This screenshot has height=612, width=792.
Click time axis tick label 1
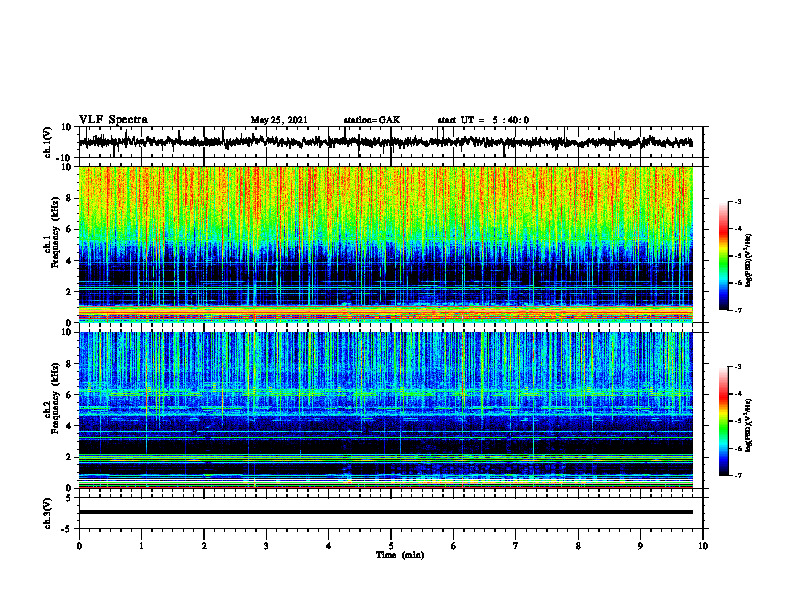point(141,546)
